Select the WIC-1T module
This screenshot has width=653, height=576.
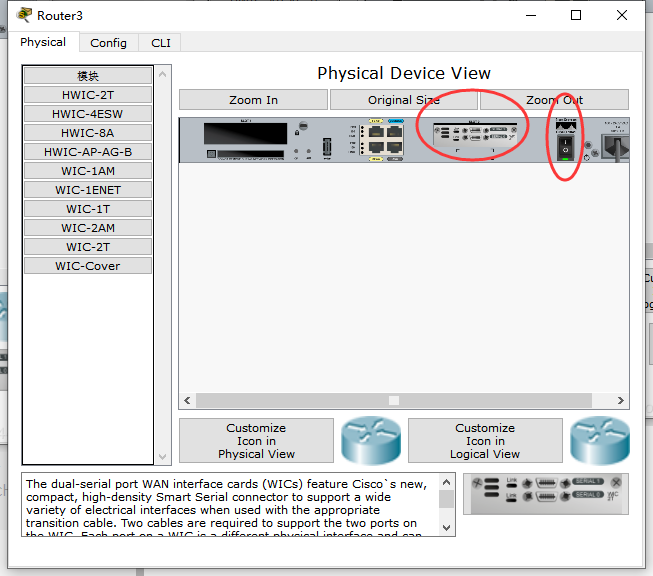[x=88, y=209]
